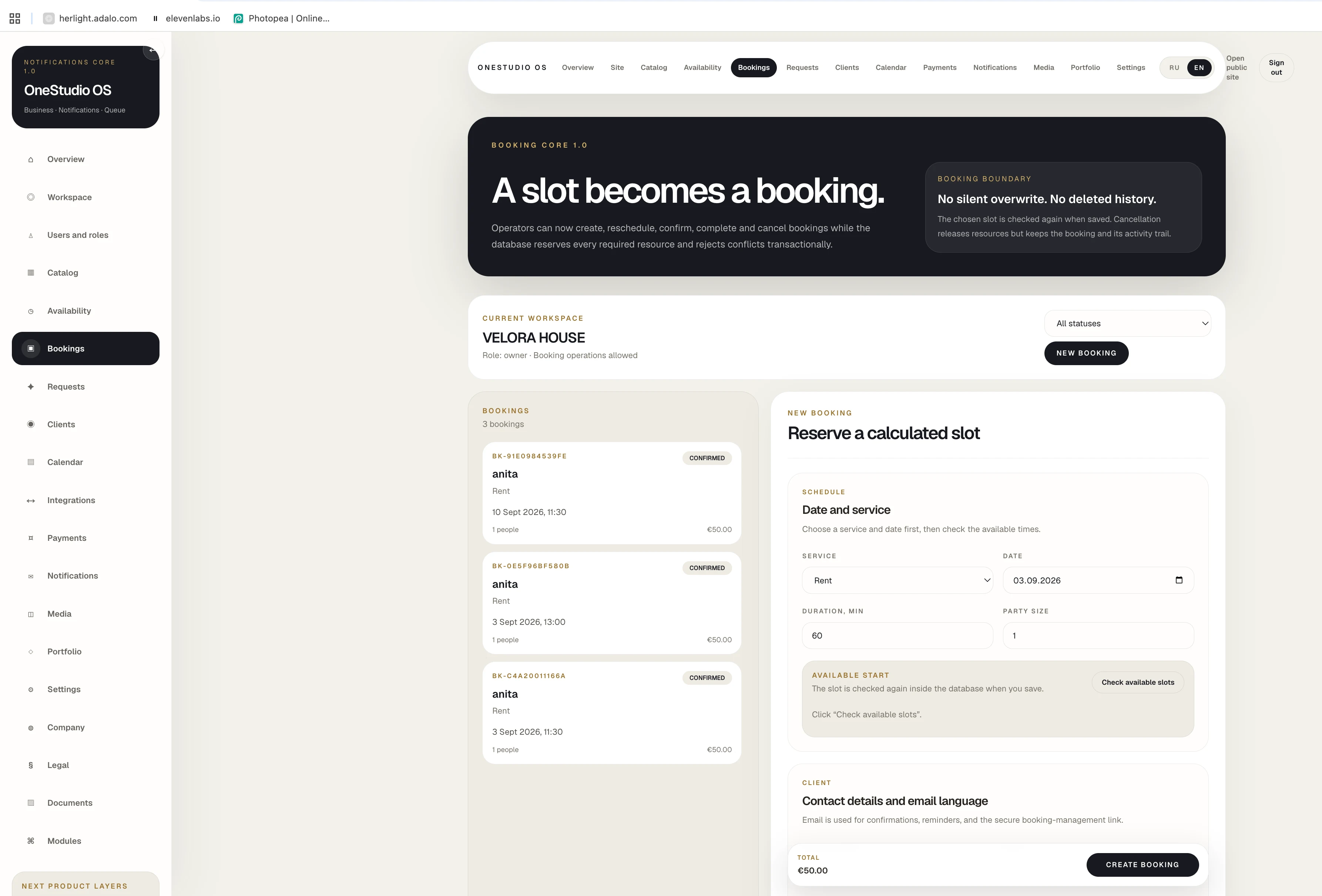This screenshot has height=896, width=1322.
Task: Open the Overview tab in top navigation
Action: point(577,68)
